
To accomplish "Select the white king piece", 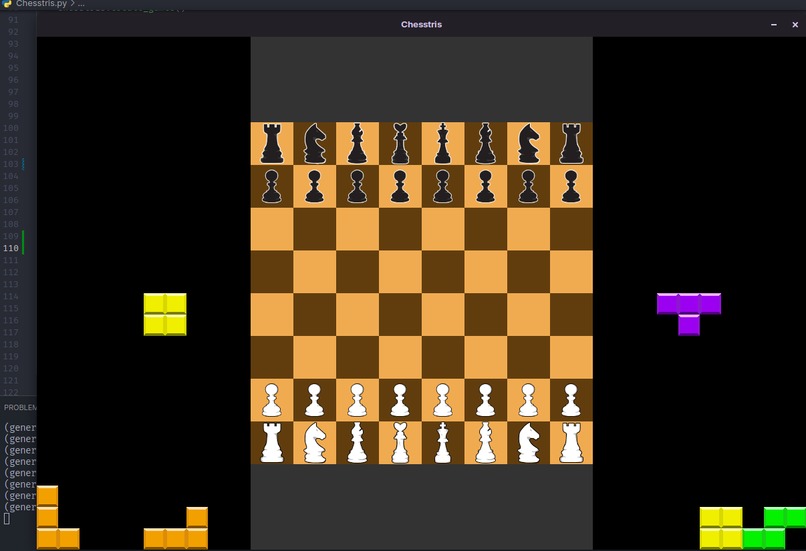I will (443, 443).
